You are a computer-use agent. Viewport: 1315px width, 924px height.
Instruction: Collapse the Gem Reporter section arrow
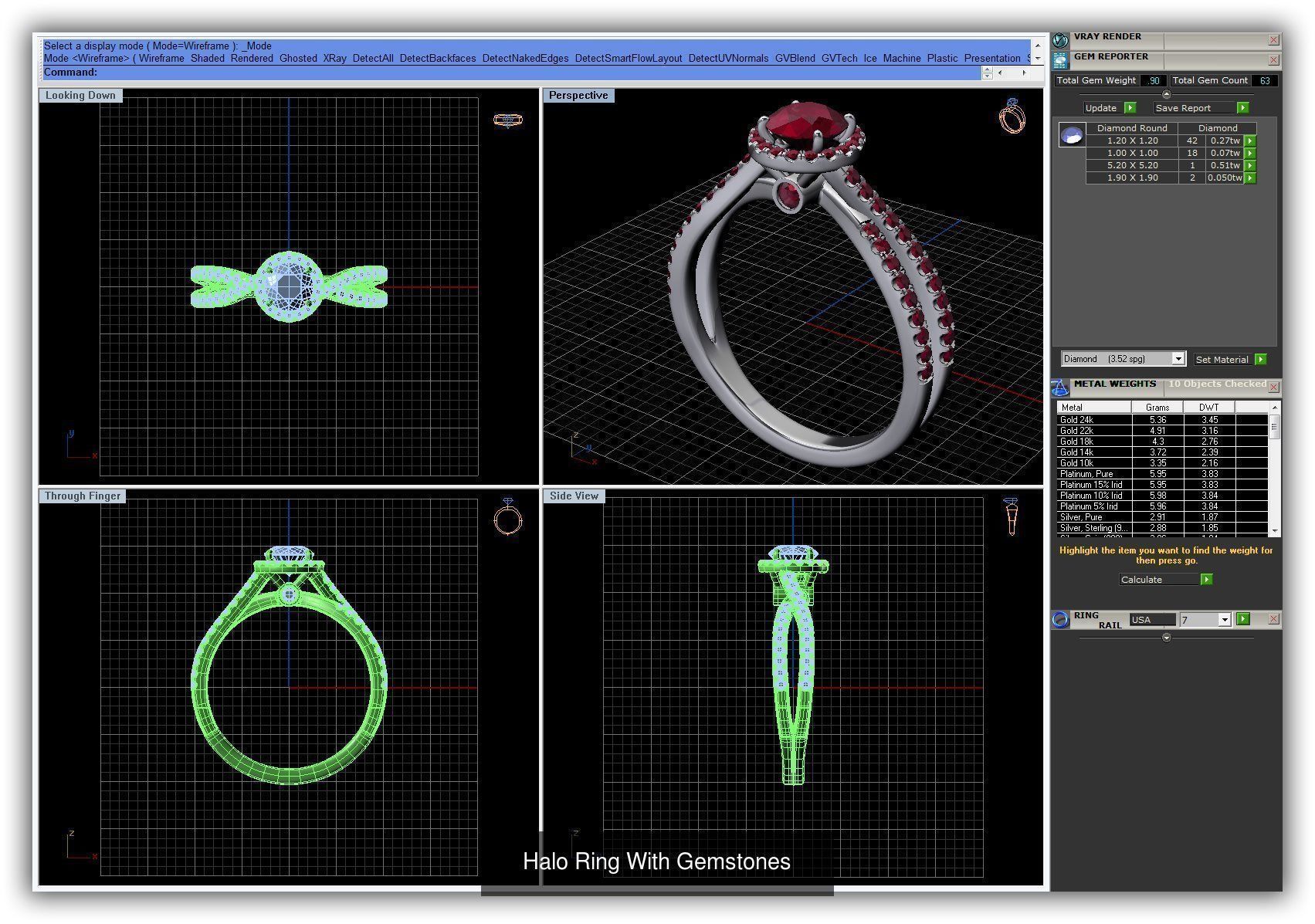[1167, 94]
